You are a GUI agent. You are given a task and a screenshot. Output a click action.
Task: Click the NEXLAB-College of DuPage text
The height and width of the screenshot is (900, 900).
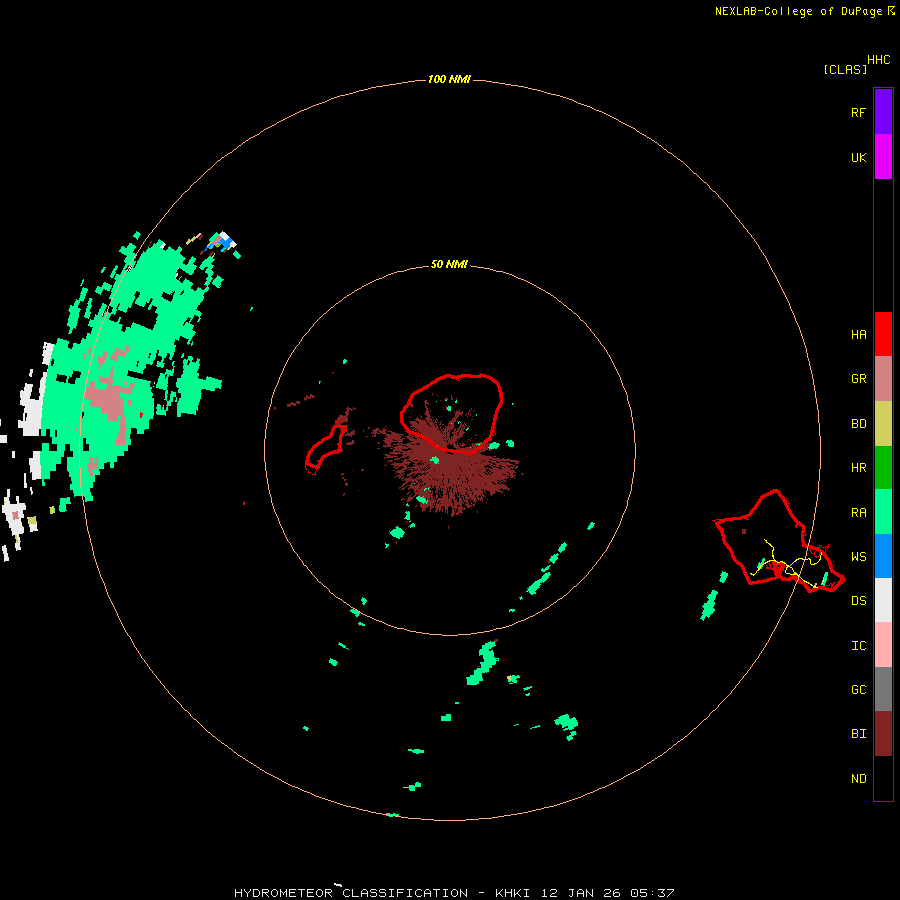(798, 11)
